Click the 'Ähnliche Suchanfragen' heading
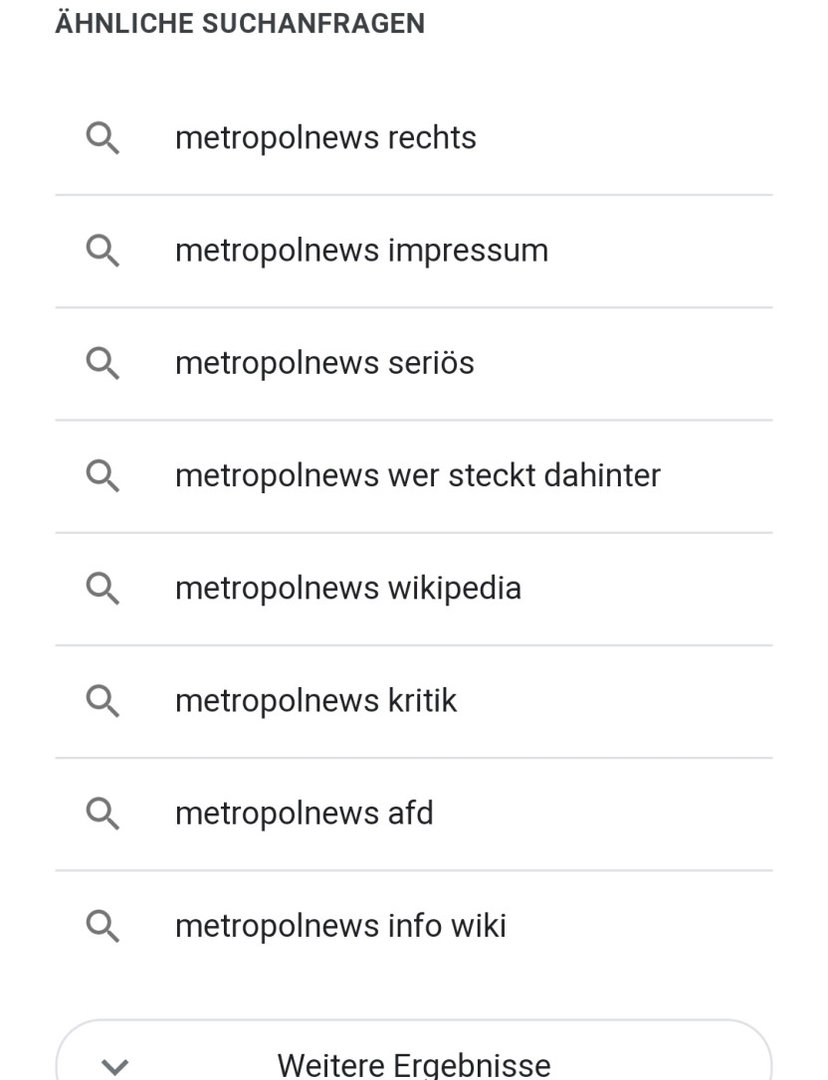The image size is (828, 1080). coord(240,24)
